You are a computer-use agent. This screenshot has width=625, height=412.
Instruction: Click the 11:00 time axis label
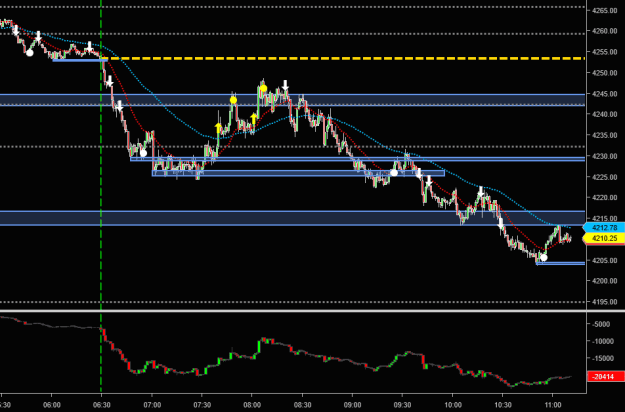click(552, 405)
